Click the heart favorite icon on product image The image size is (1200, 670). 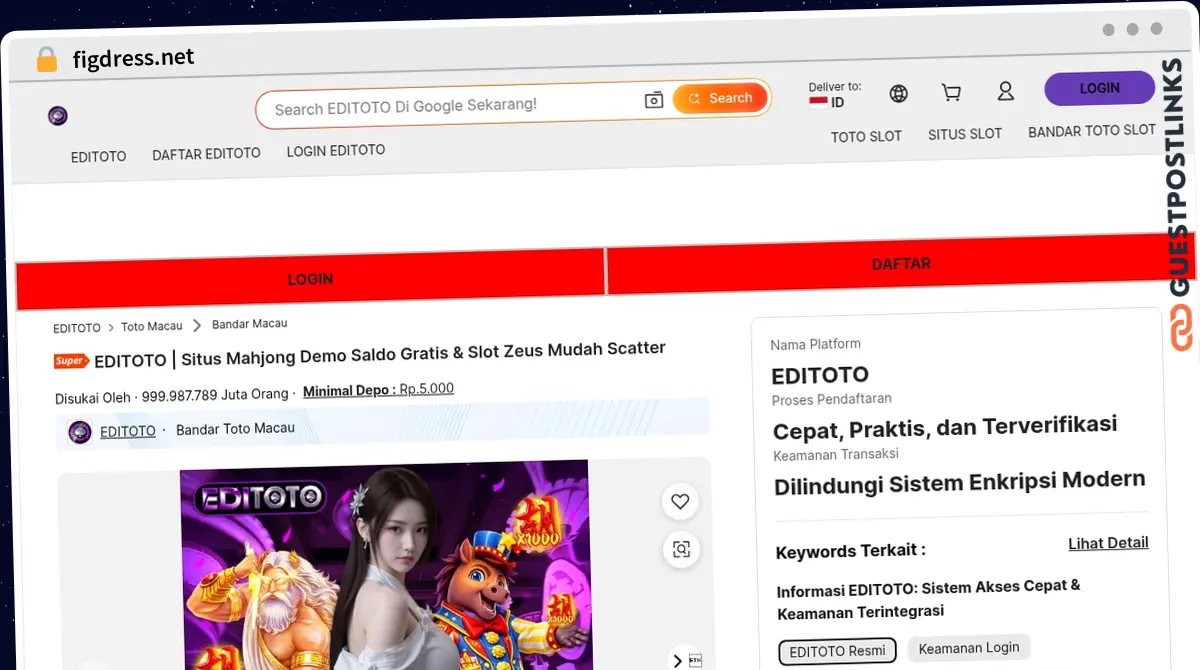pyautogui.click(x=680, y=501)
